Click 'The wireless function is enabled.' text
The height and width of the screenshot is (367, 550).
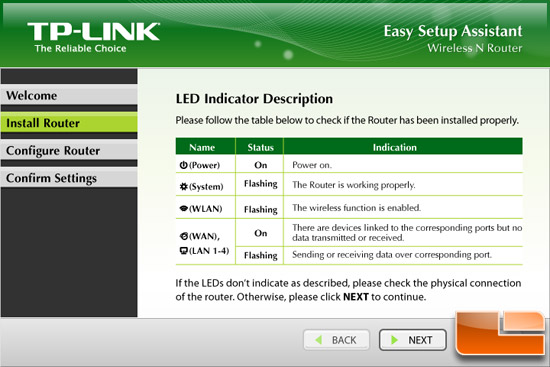point(356,208)
